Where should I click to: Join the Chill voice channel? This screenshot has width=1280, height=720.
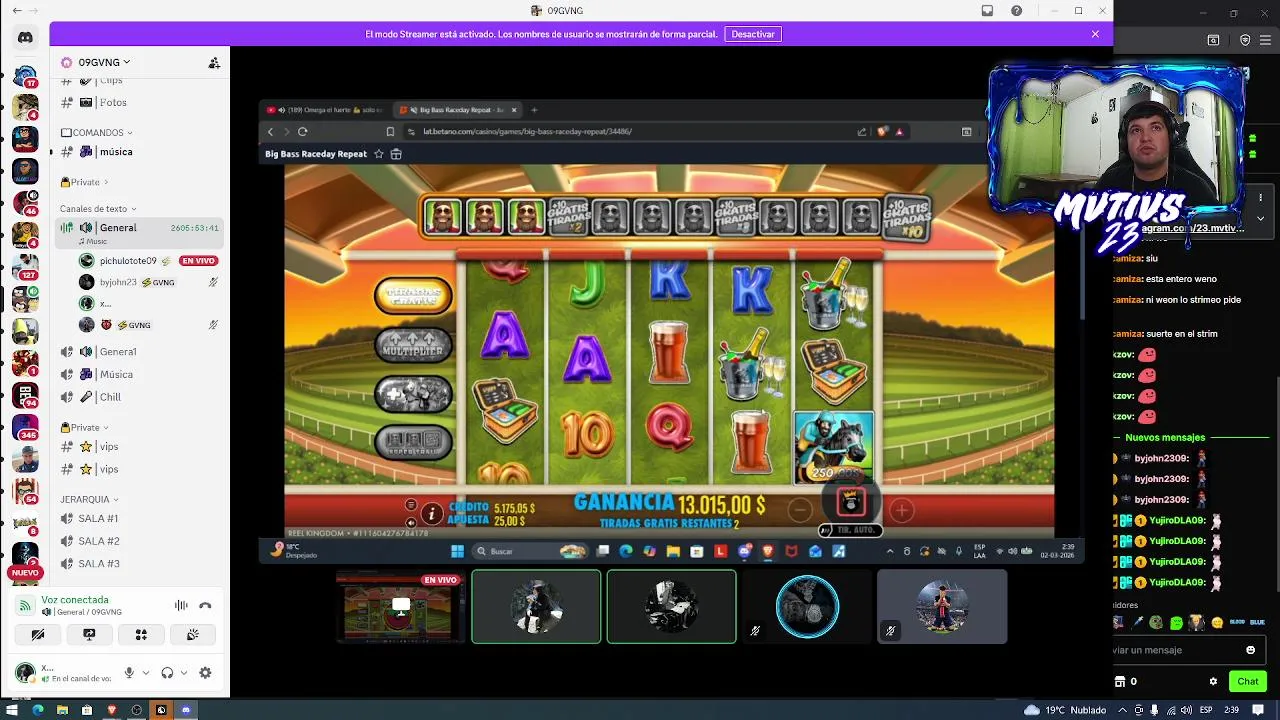(x=138, y=397)
